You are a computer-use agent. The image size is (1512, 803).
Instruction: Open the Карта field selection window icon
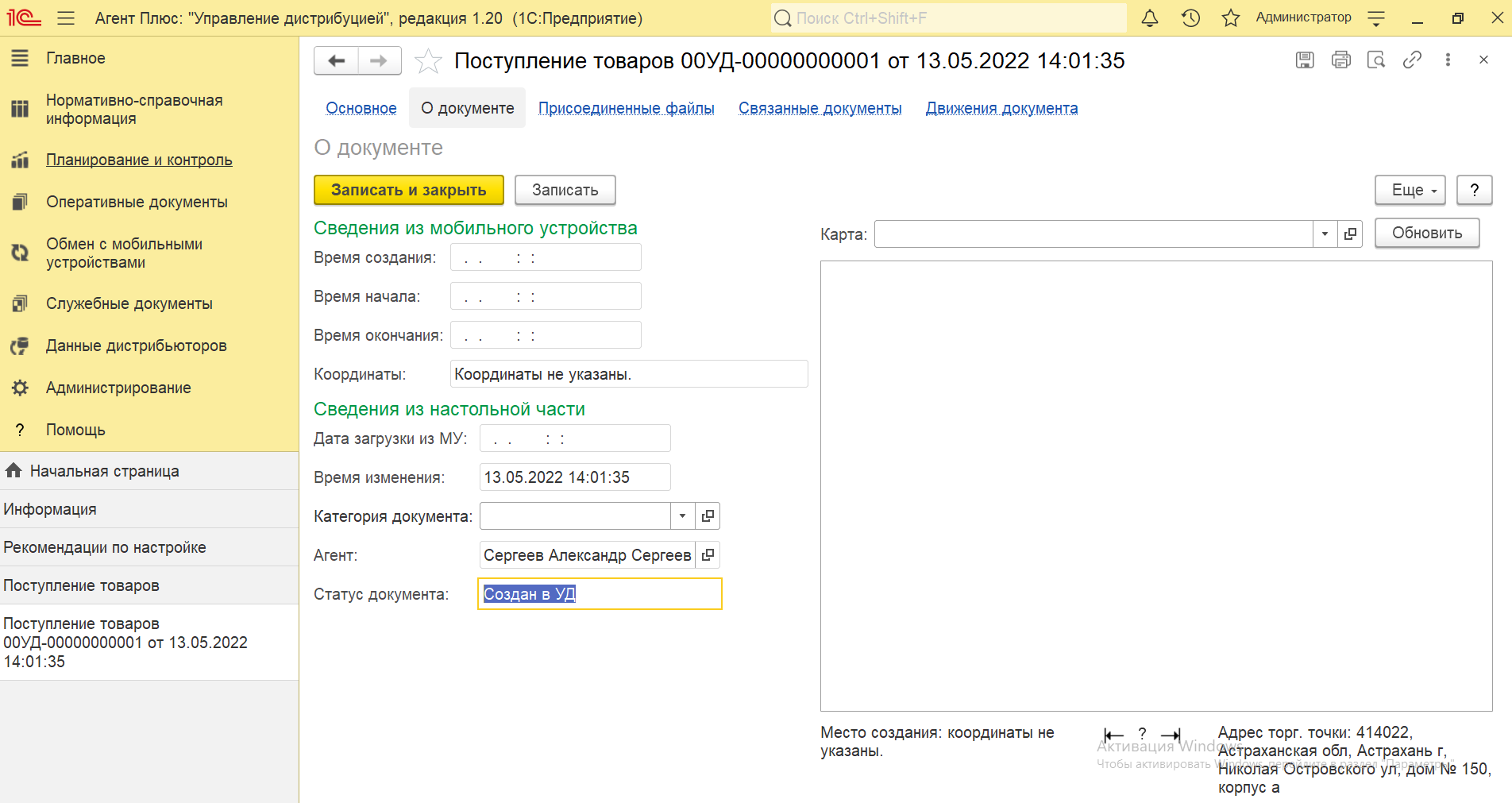tap(1350, 234)
